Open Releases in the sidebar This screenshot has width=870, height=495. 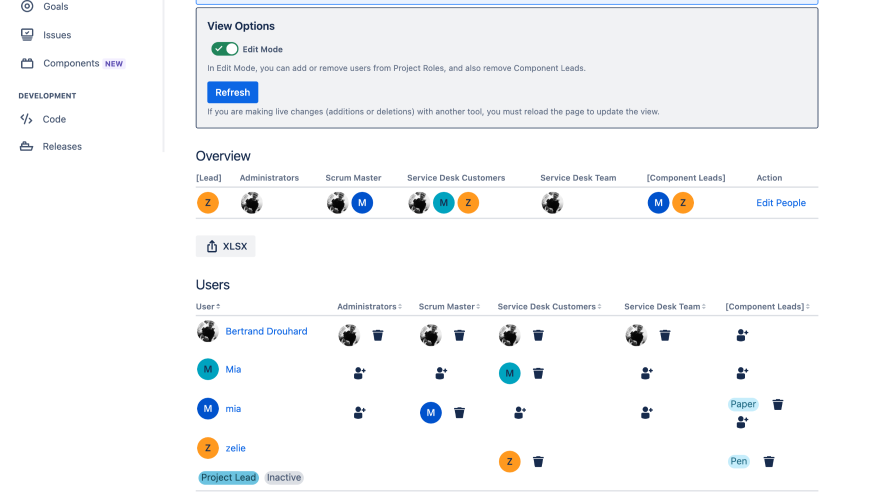(62, 146)
